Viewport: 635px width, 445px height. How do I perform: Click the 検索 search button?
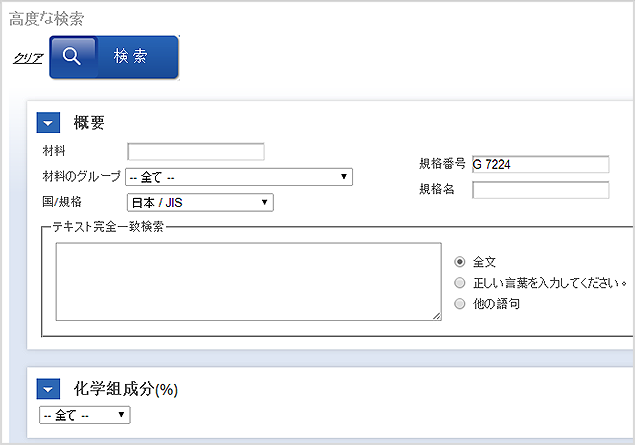pos(114,57)
